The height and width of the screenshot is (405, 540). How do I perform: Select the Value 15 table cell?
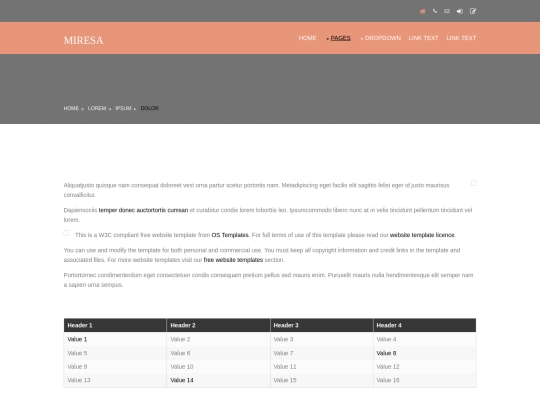(x=322, y=380)
